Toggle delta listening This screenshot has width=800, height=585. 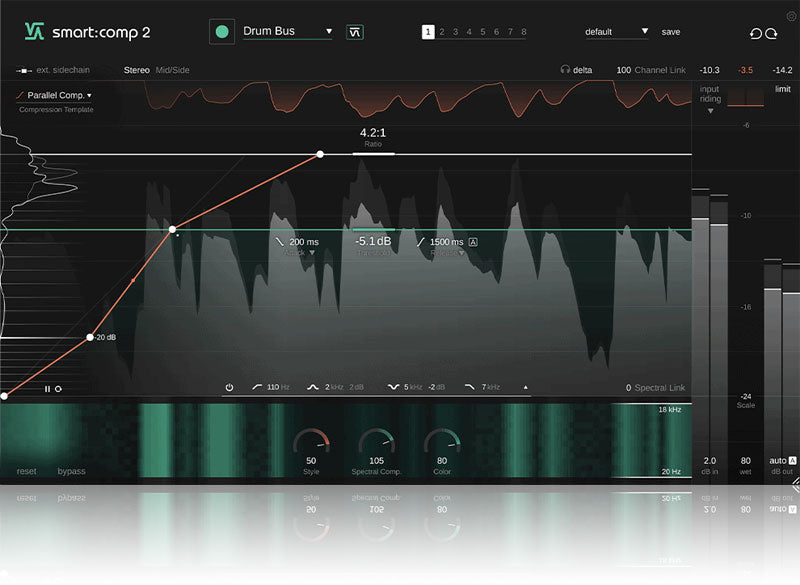582,70
